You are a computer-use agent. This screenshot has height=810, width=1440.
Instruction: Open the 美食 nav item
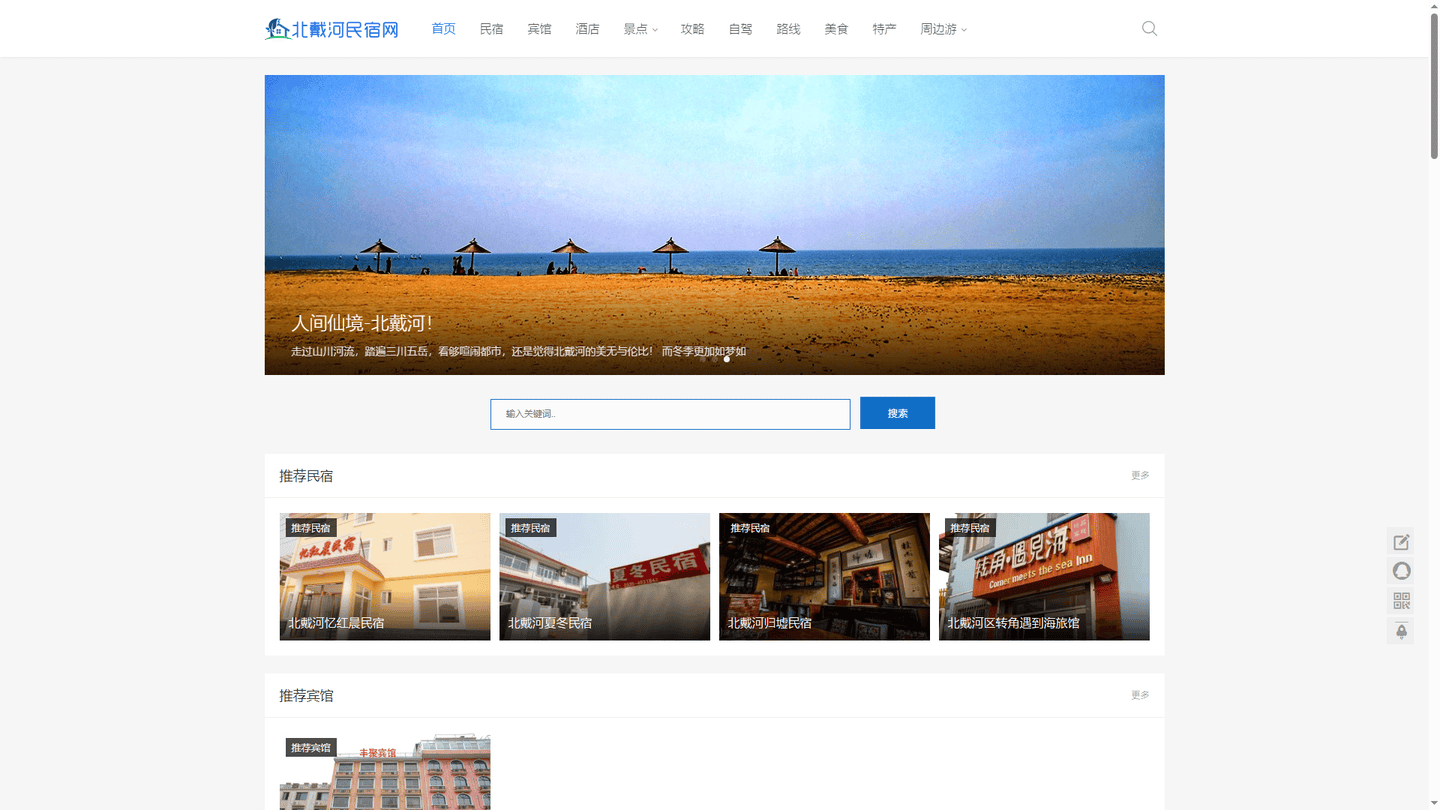(836, 29)
